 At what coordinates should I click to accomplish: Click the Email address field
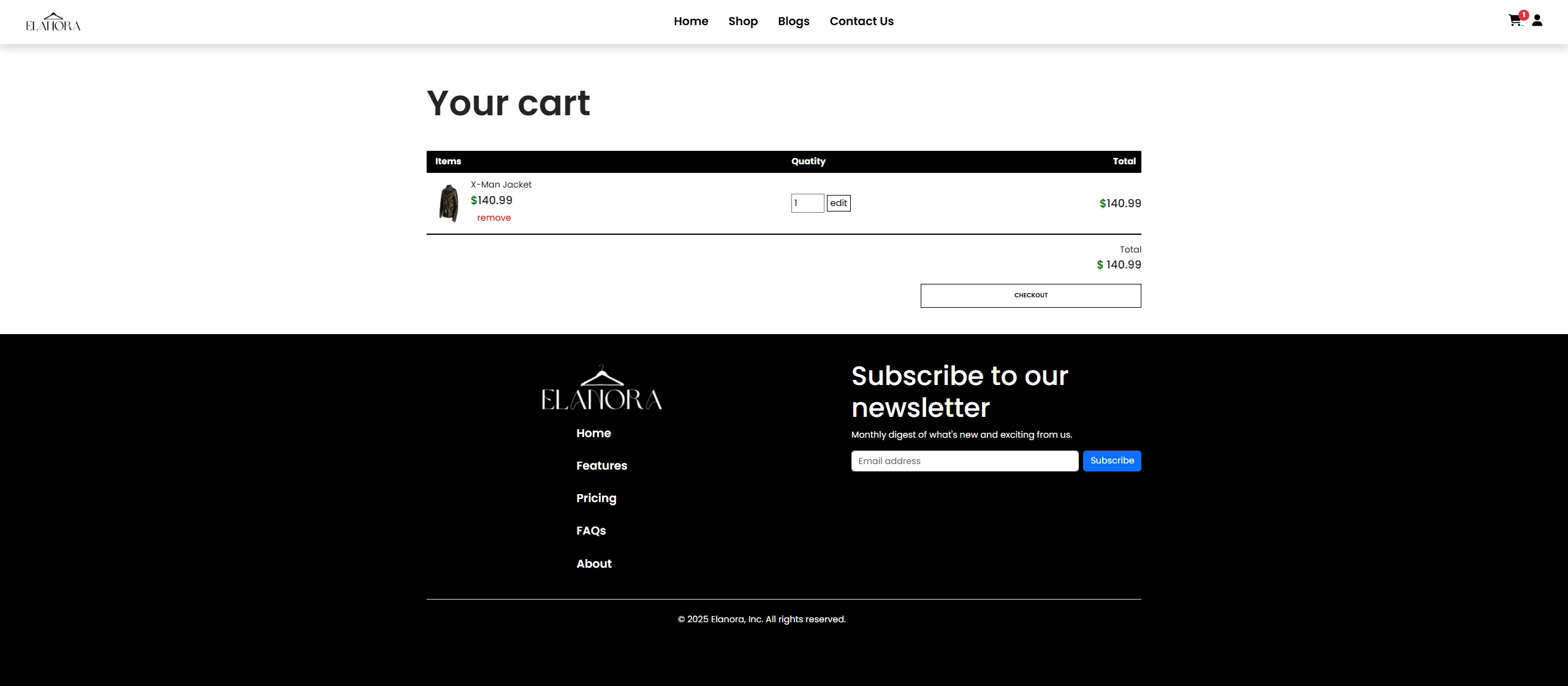click(964, 461)
